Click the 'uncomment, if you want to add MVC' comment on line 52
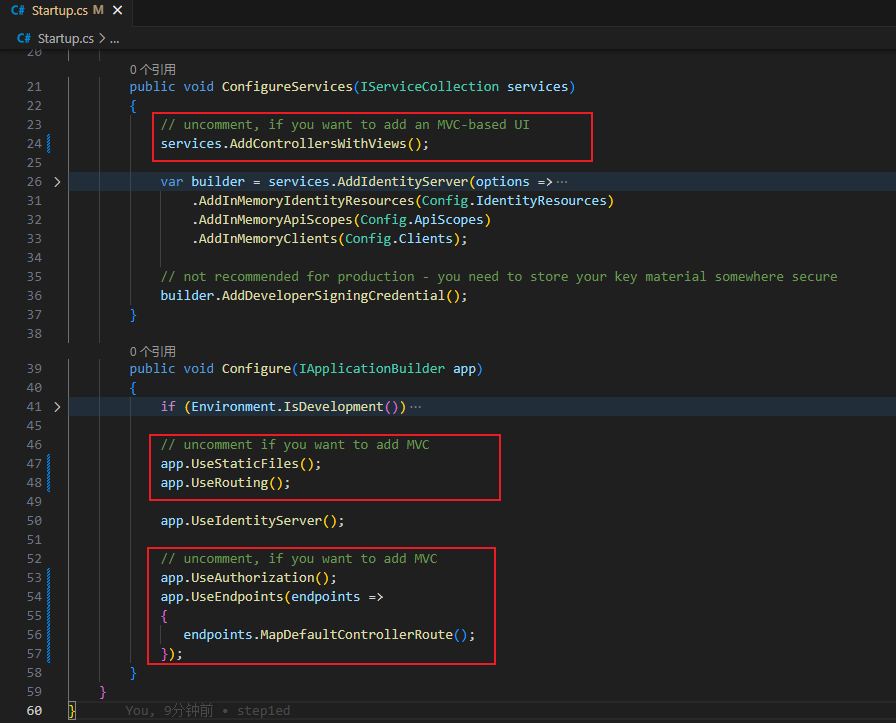This screenshot has height=723, width=896. 299,558
